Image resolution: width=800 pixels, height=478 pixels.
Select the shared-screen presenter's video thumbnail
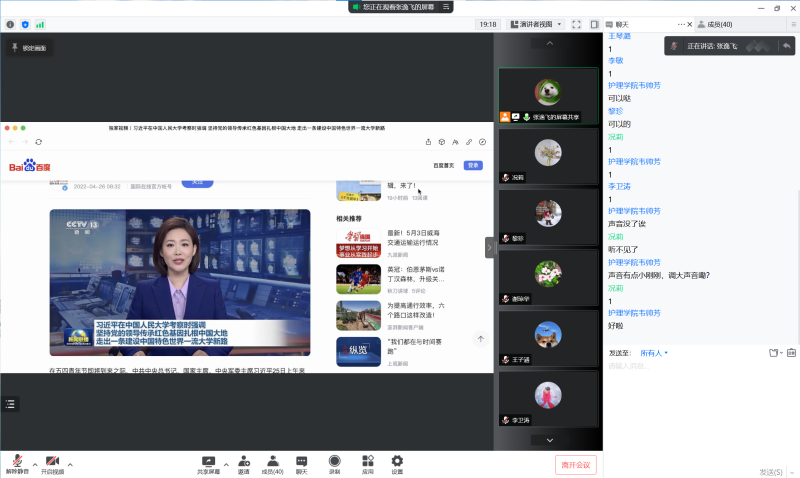pos(546,95)
